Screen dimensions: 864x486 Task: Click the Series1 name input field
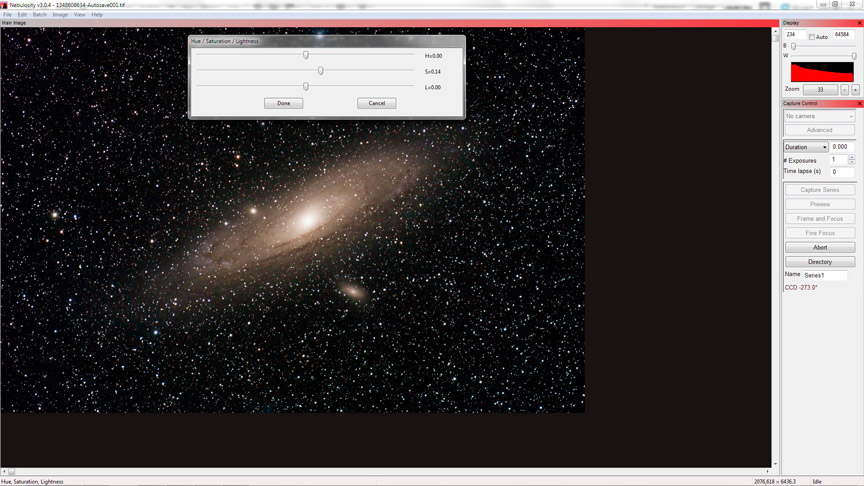coord(825,275)
